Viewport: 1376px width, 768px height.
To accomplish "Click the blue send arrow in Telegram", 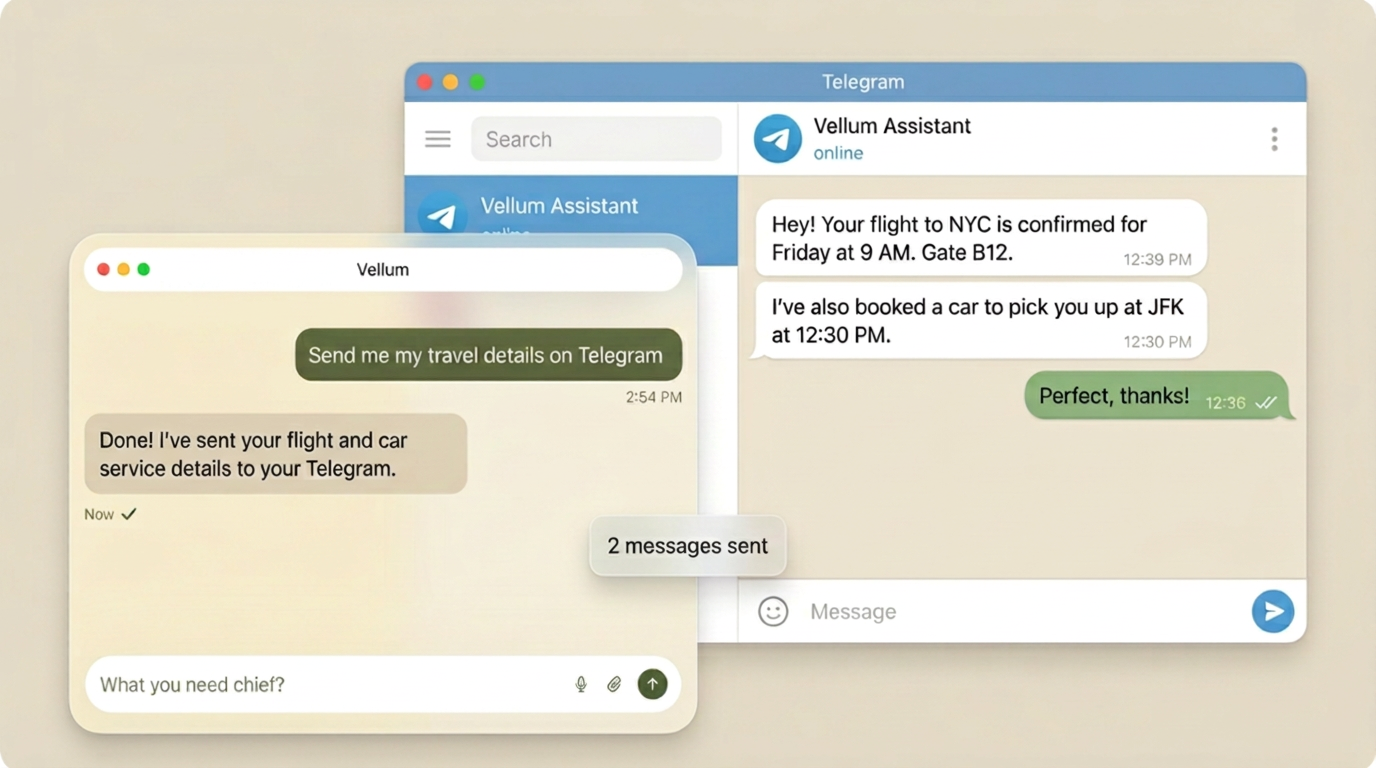I will [1273, 611].
